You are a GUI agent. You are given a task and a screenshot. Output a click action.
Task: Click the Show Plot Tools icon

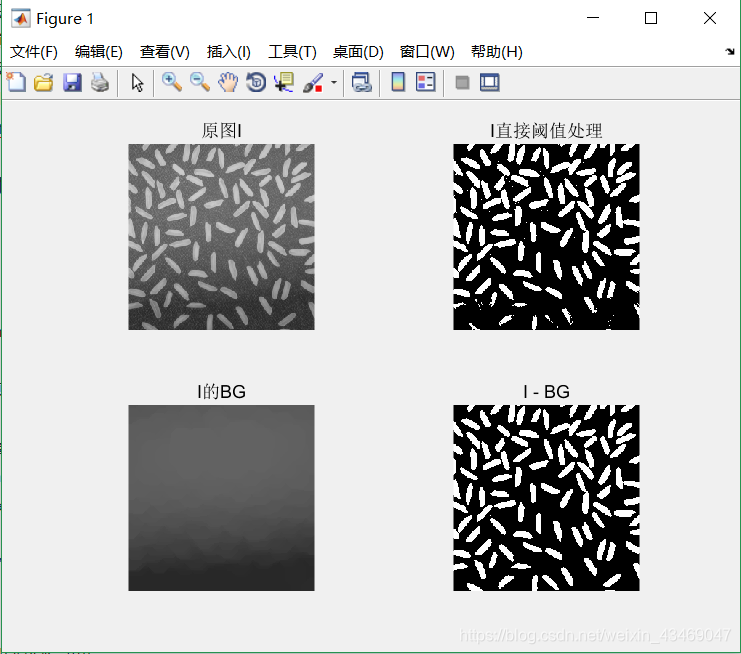pos(490,83)
